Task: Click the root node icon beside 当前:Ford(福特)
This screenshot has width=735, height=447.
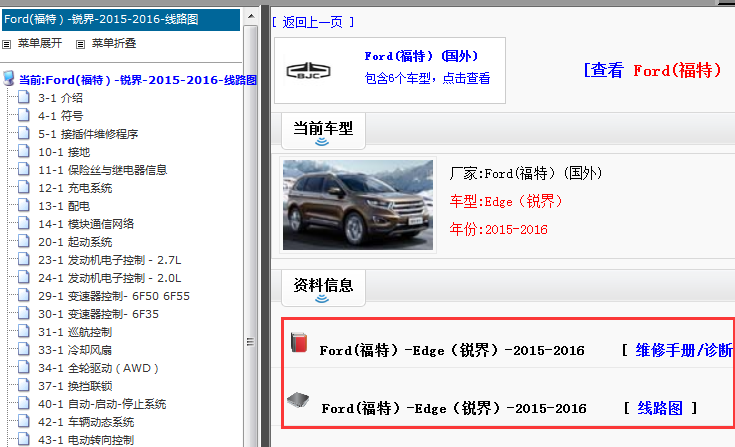Action: click(x=8, y=78)
